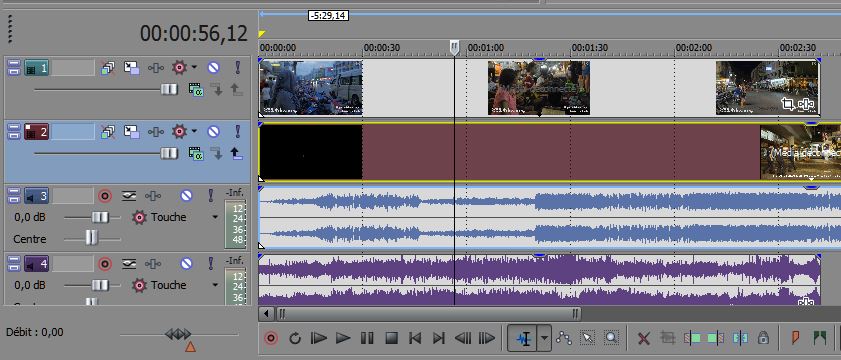This screenshot has height=360, width=841.
Task: Mute audio track 3
Action: pos(186,196)
